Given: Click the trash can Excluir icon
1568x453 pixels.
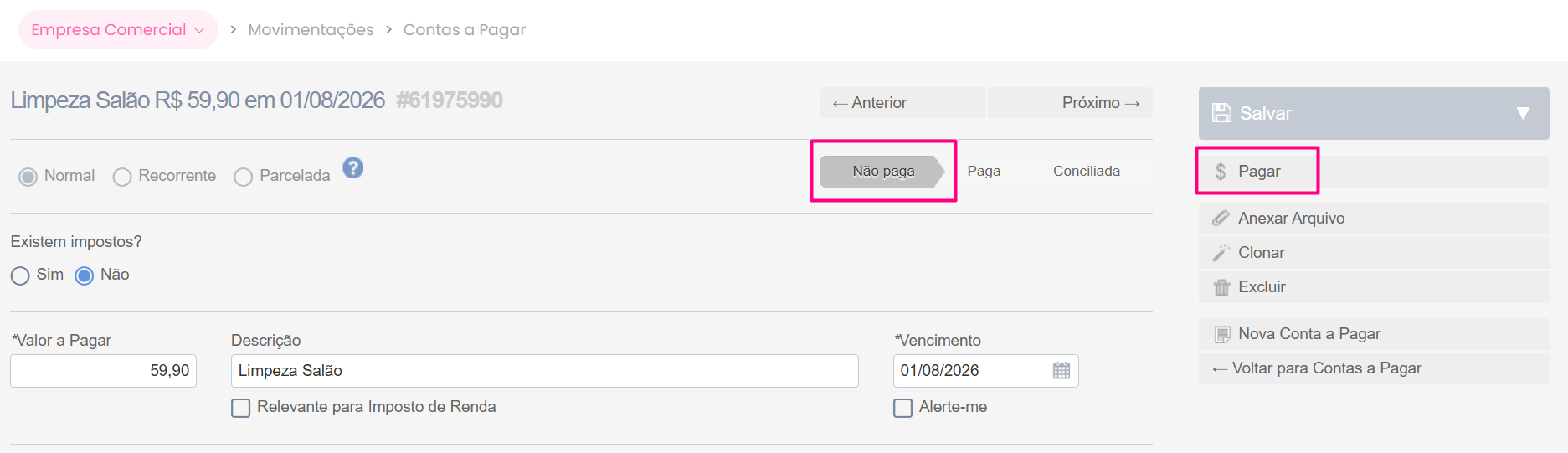Looking at the screenshot, I should (x=1221, y=287).
